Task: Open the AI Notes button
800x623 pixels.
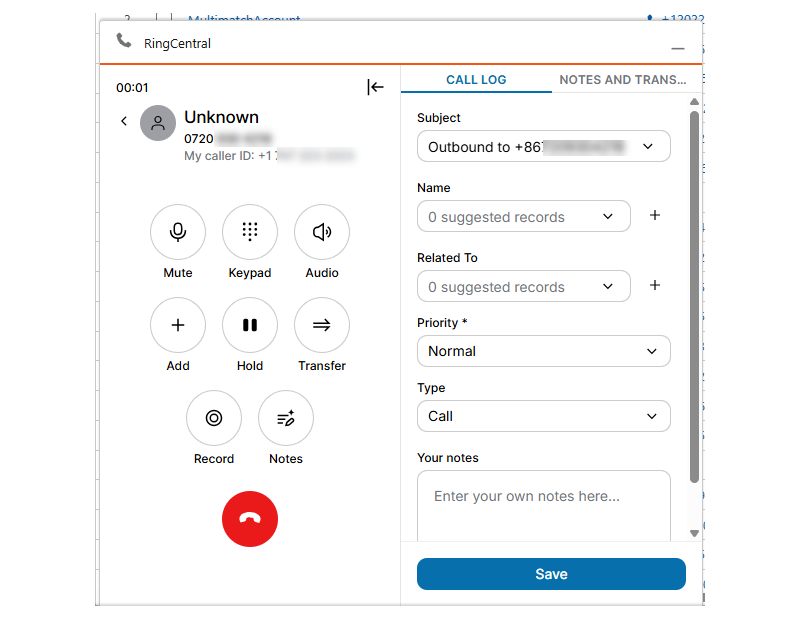Action: coord(286,418)
